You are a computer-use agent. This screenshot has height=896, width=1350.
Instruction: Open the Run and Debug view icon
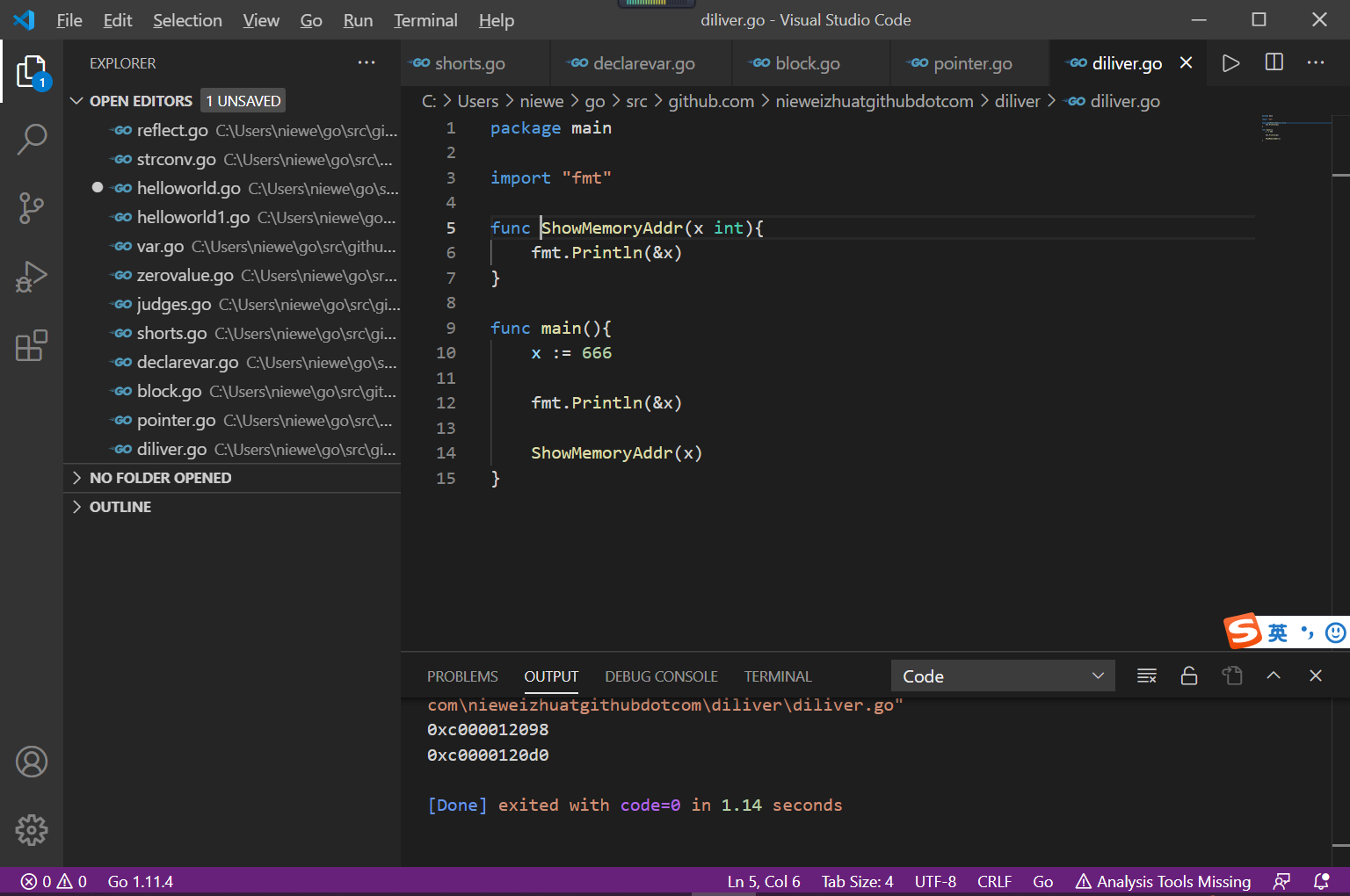click(32, 277)
